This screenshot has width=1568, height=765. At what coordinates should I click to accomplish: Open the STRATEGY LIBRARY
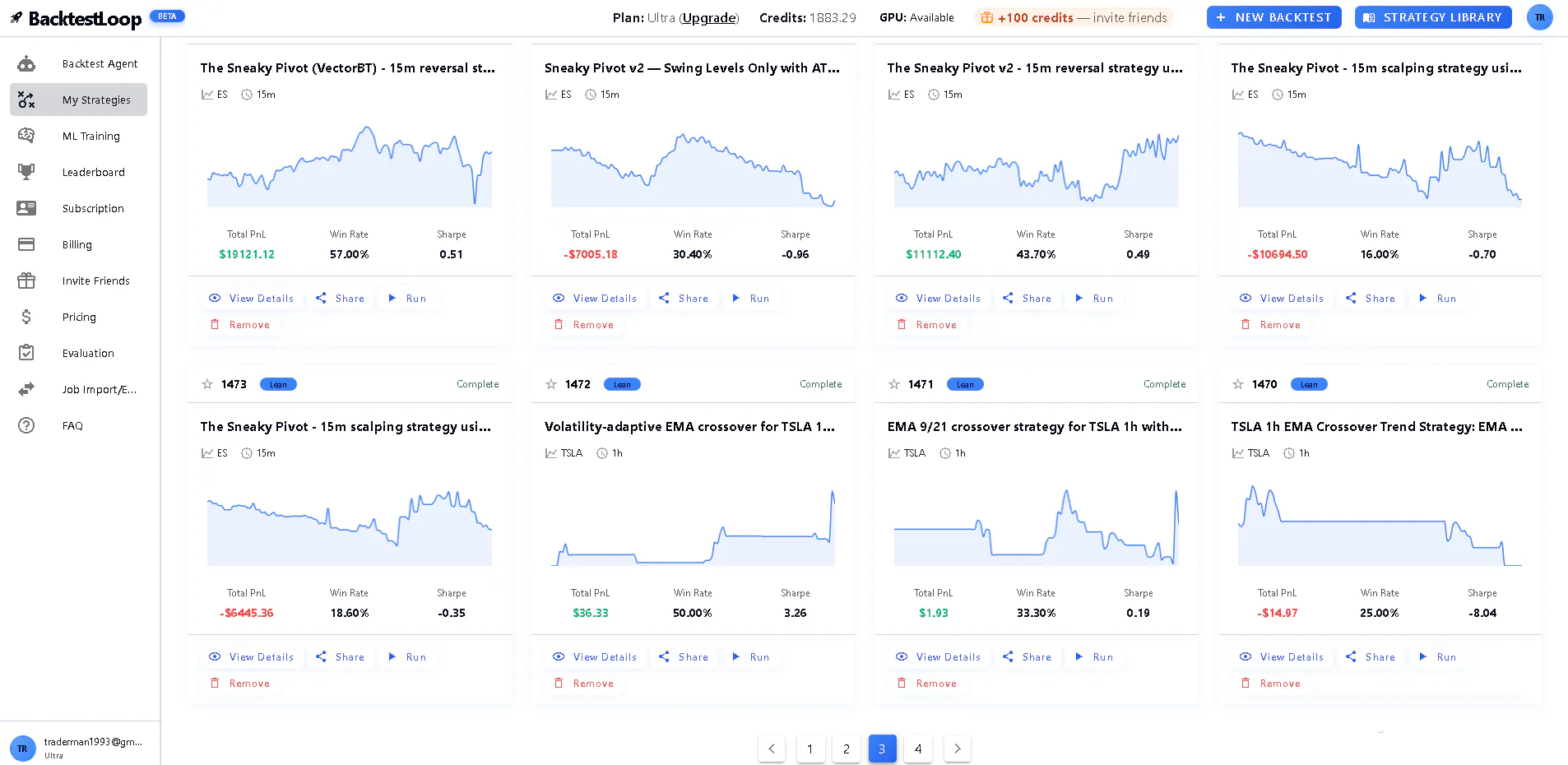(x=1433, y=17)
